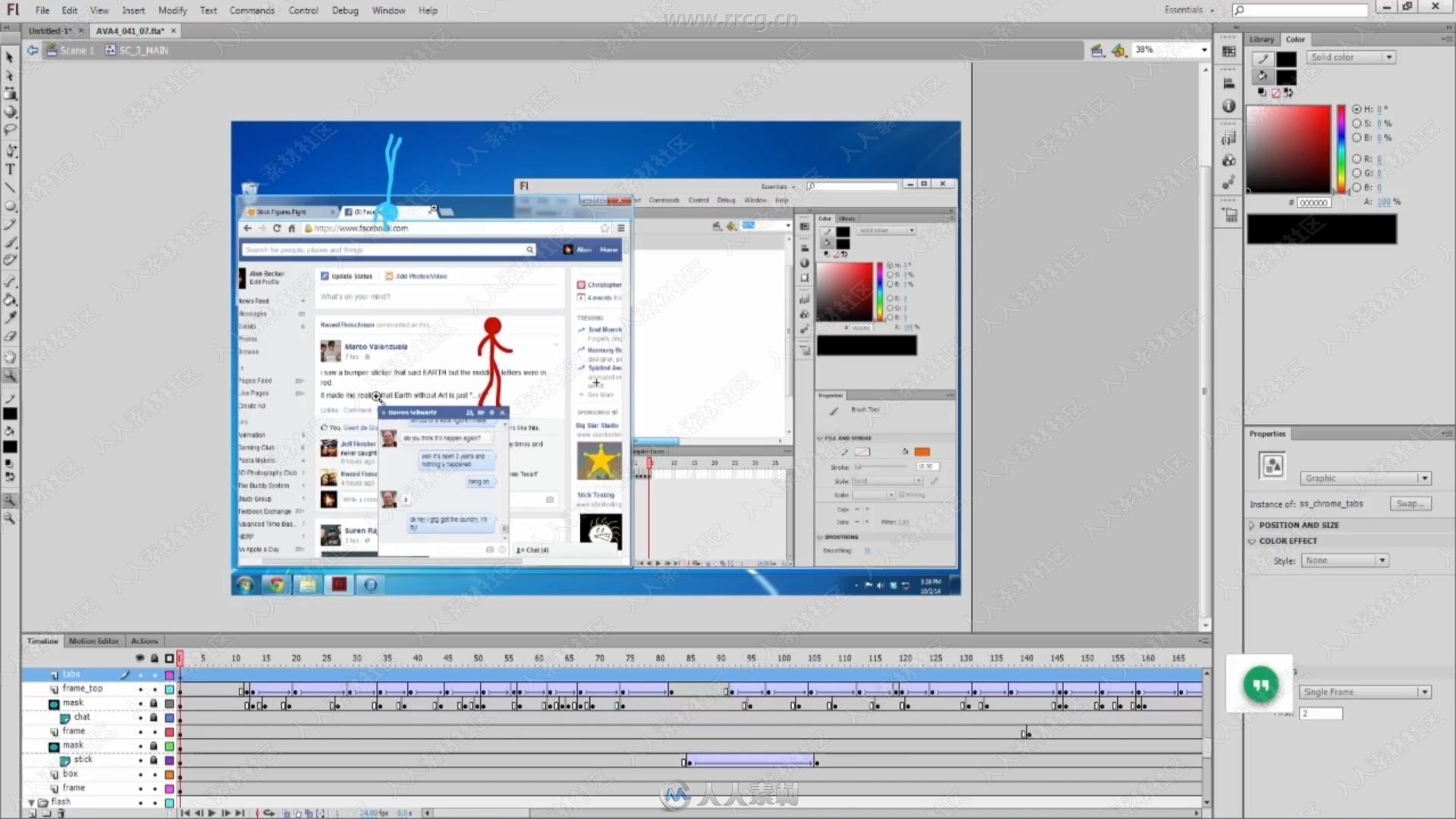Open the Modify menu
This screenshot has height=819, width=1456.
pyautogui.click(x=172, y=11)
